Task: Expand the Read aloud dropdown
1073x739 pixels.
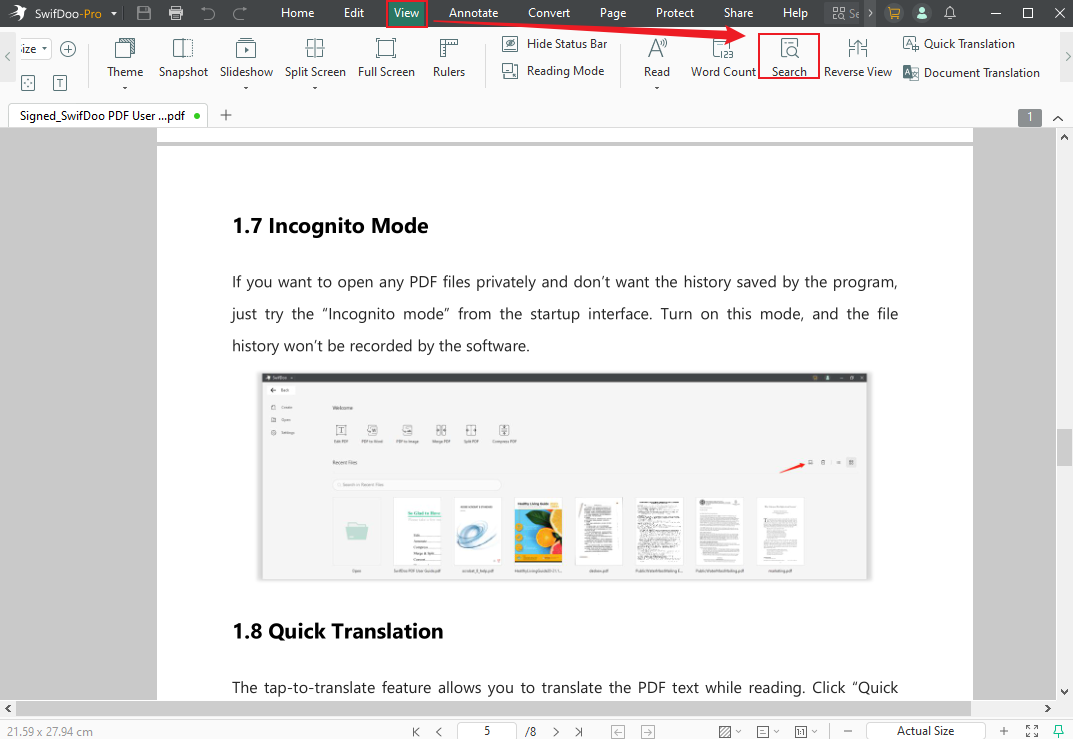Action: [x=657, y=88]
